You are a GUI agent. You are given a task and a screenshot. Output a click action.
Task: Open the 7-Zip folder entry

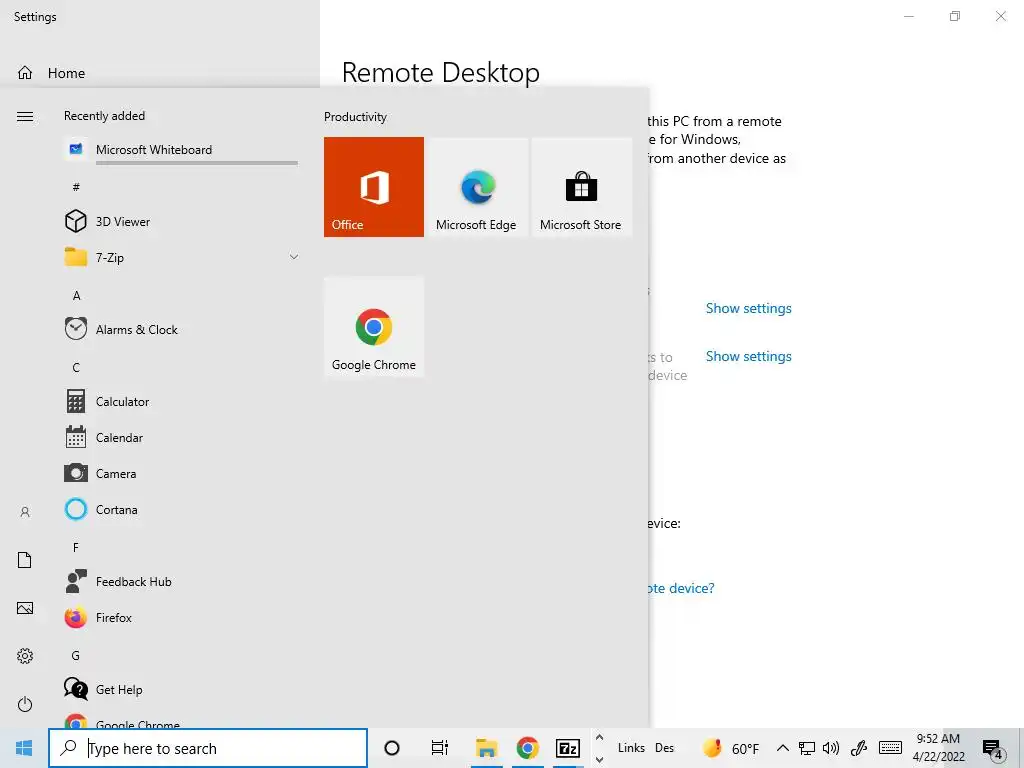pyautogui.click(x=181, y=257)
